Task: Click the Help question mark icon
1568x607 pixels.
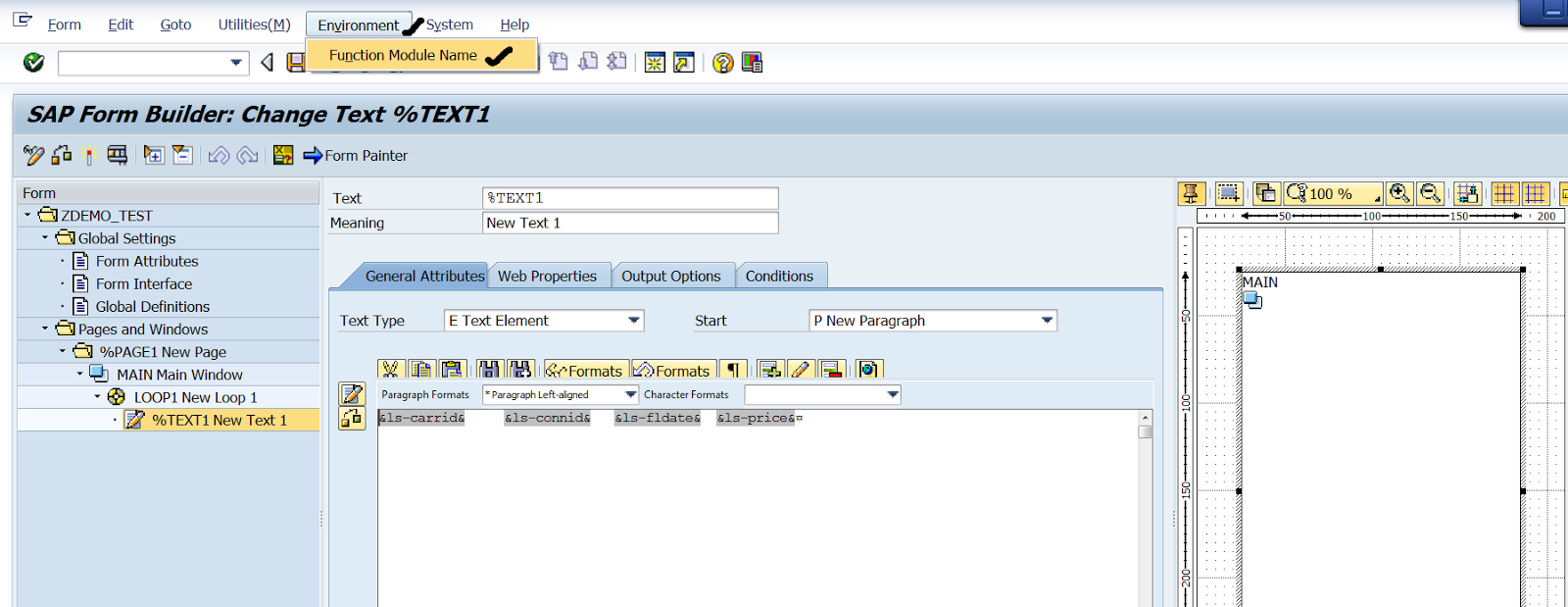Action: click(722, 63)
